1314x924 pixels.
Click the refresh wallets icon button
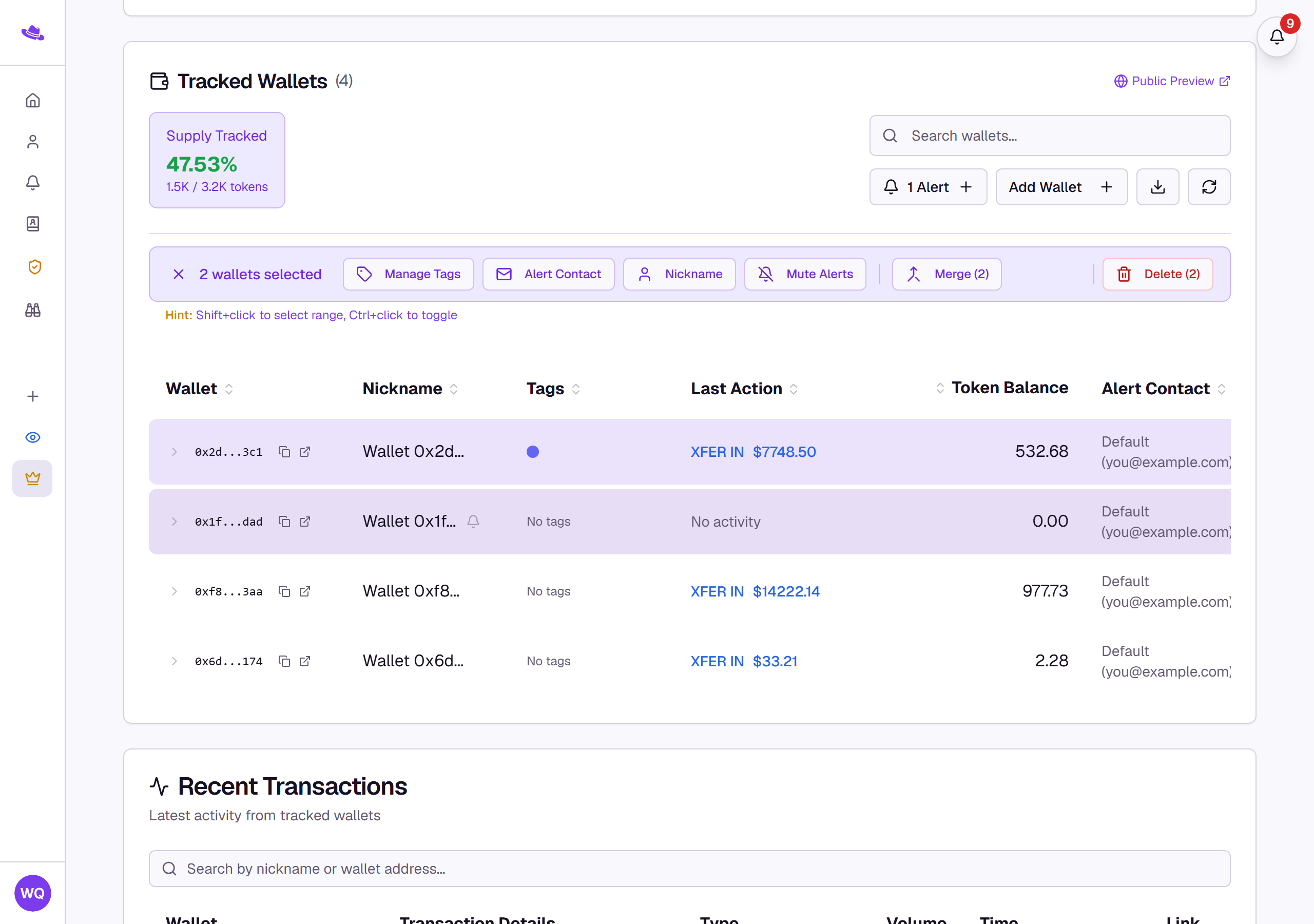[1209, 187]
